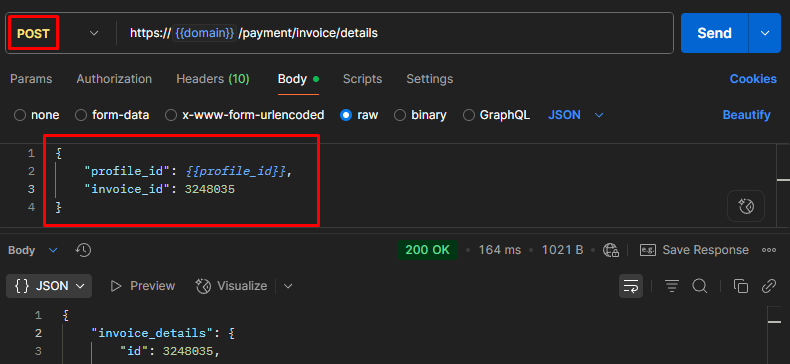Beautify the request body
Image resolution: width=790 pixels, height=364 pixels.
click(x=746, y=115)
